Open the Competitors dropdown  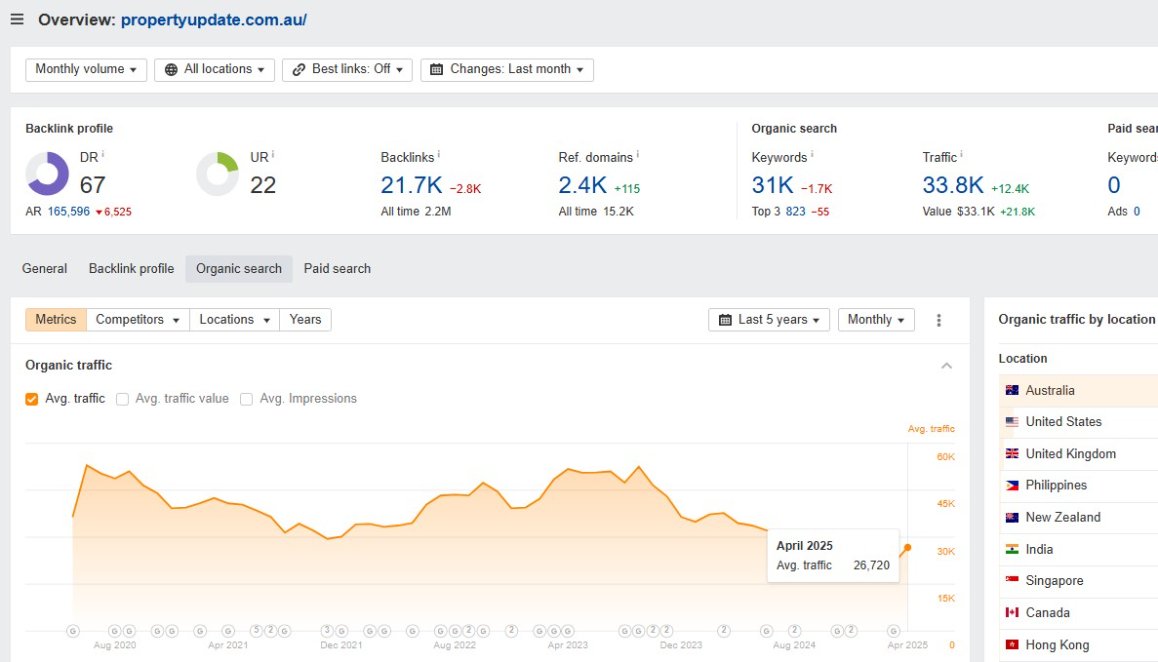tap(137, 320)
